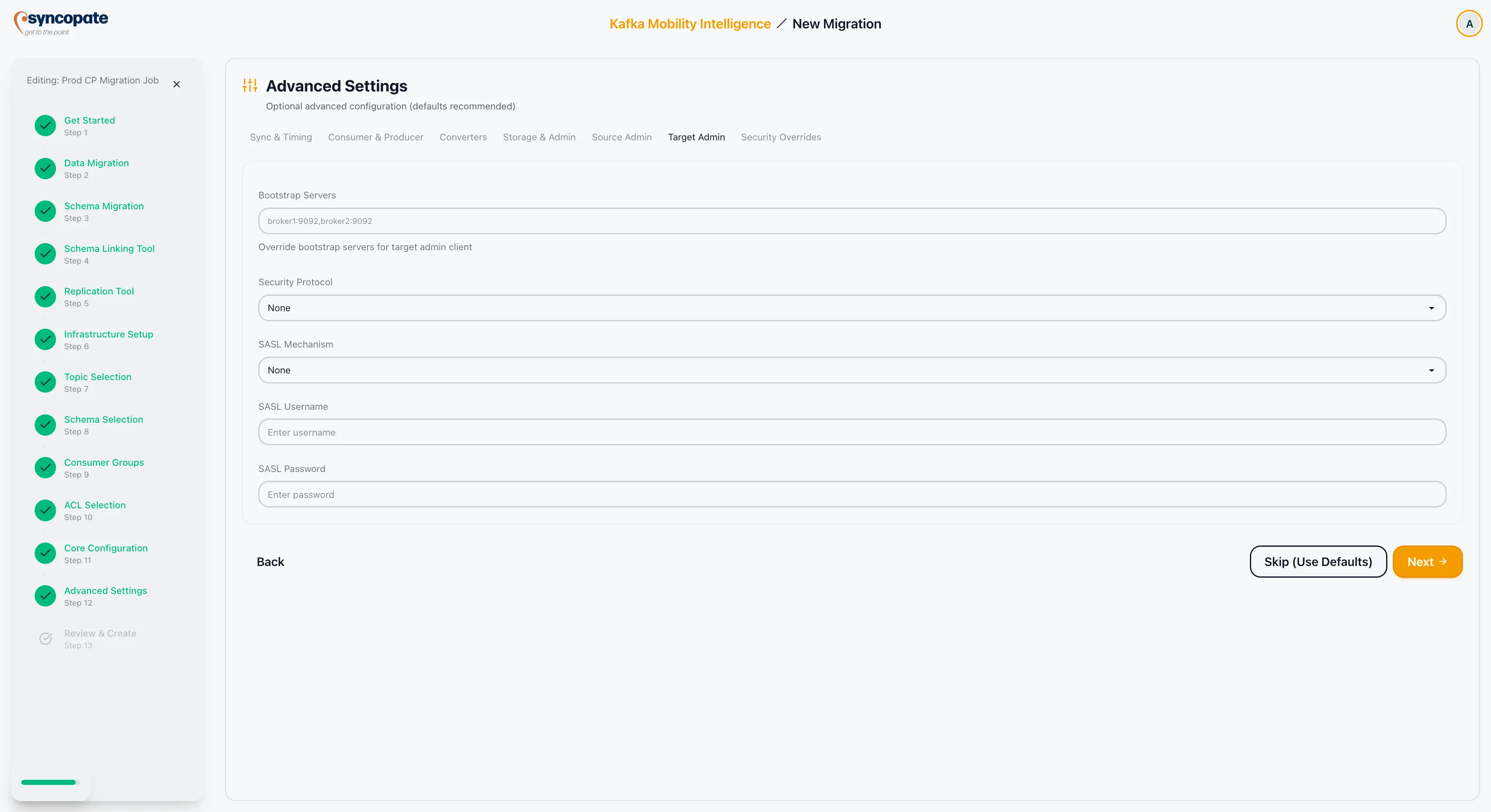This screenshot has height=812, width=1491.
Task: Select the Get Started step checkmark icon
Action: click(45, 125)
